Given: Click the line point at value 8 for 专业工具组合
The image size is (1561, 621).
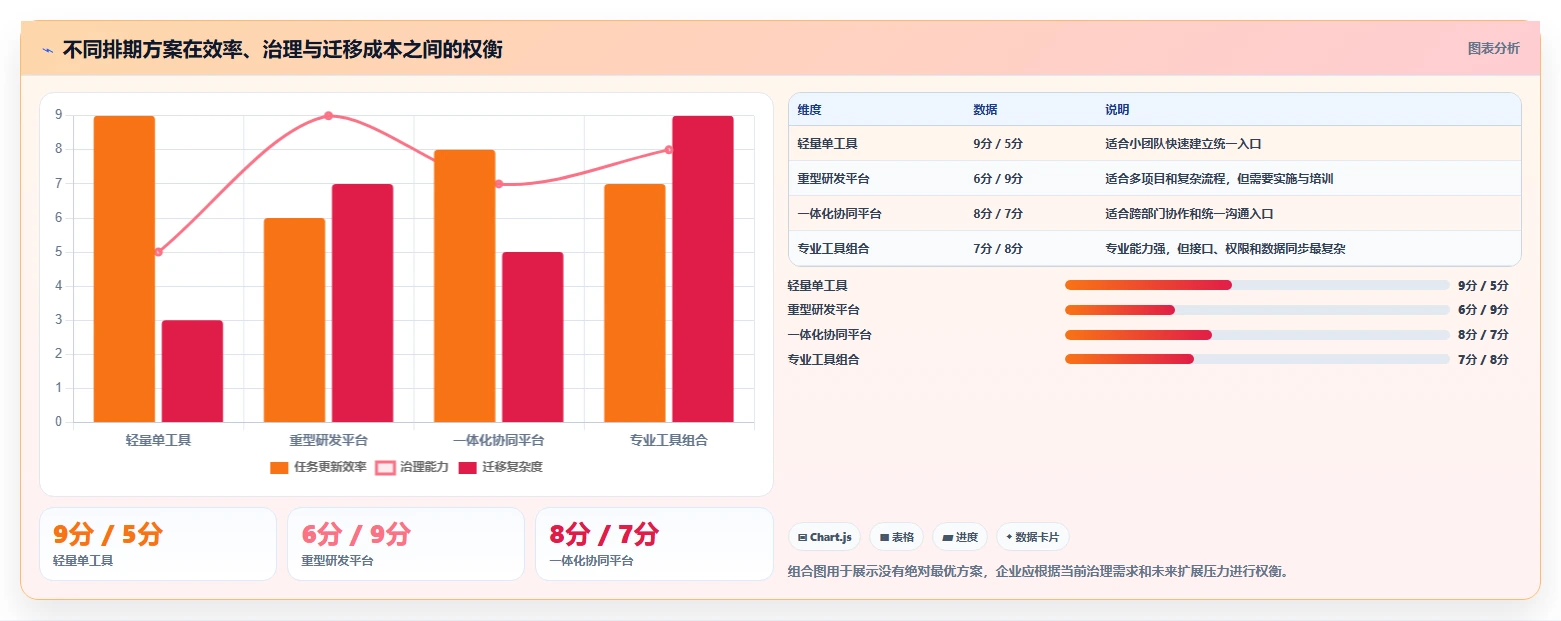Looking at the screenshot, I should (668, 150).
